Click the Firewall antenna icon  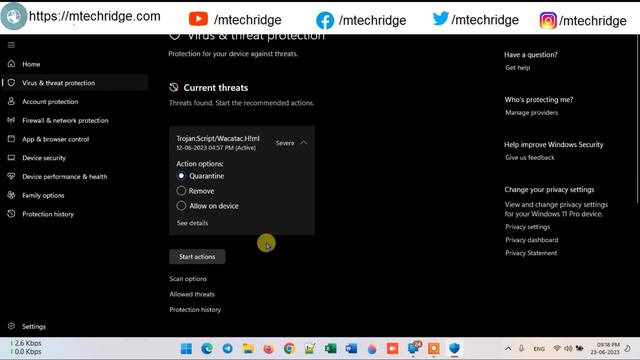11,120
